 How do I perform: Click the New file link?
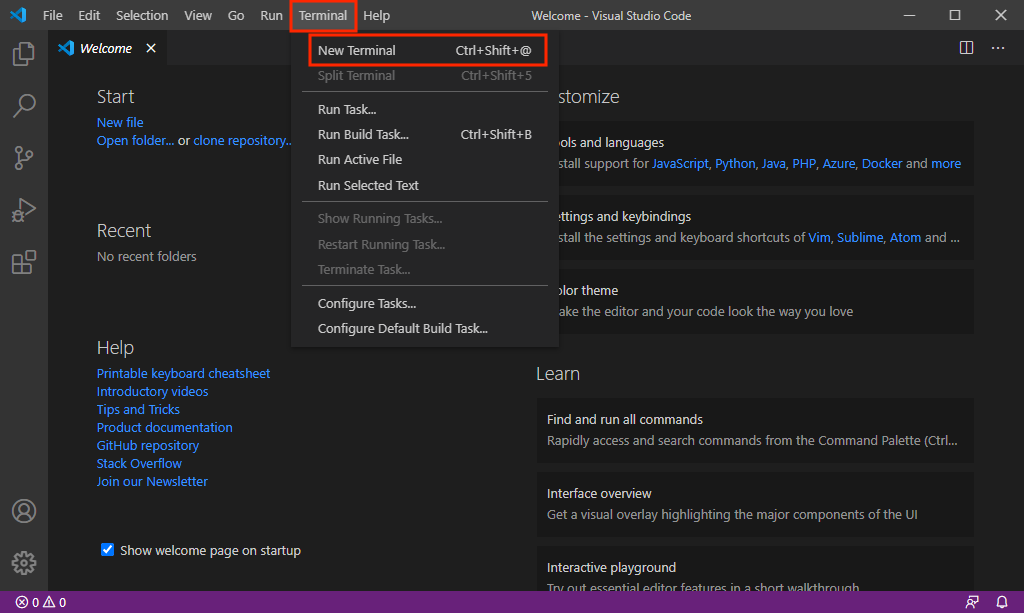pos(120,122)
